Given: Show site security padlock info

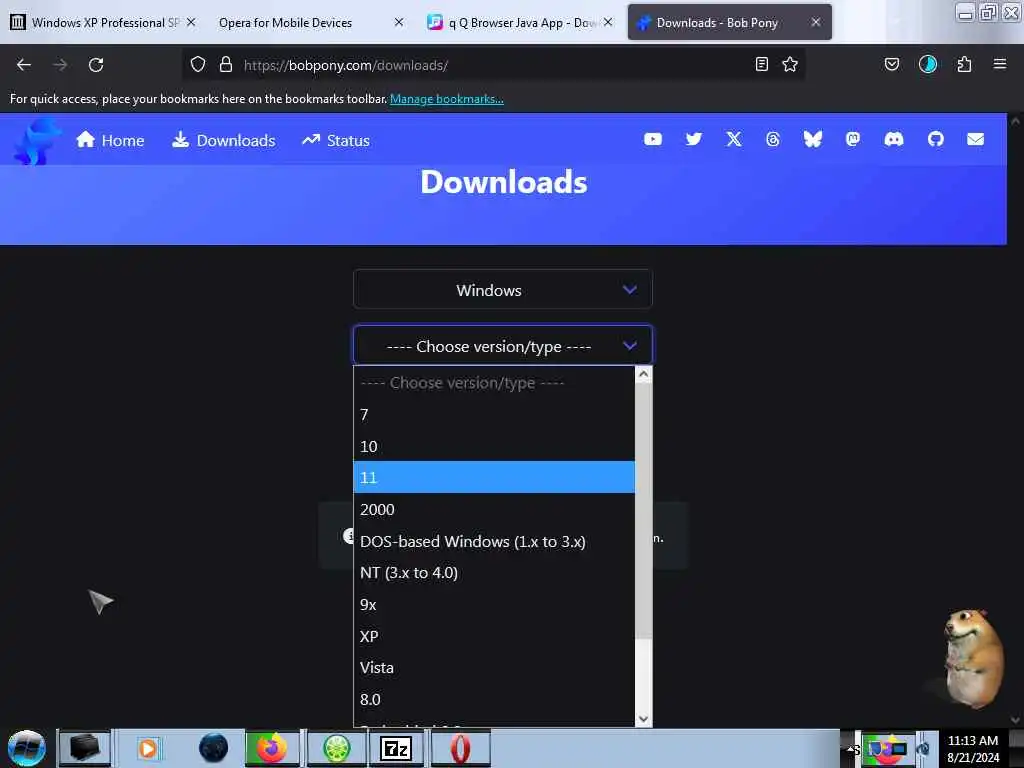Looking at the screenshot, I should (x=226, y=65).
